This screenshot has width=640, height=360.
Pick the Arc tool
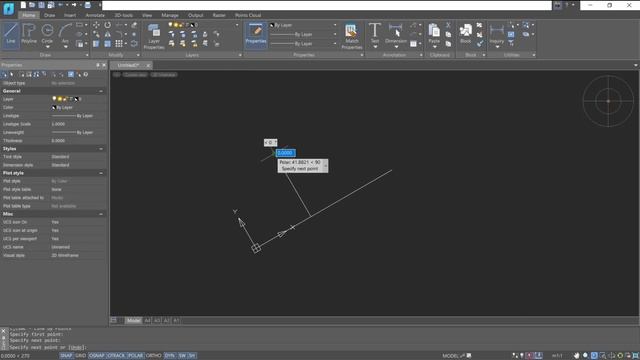point(65,33)
